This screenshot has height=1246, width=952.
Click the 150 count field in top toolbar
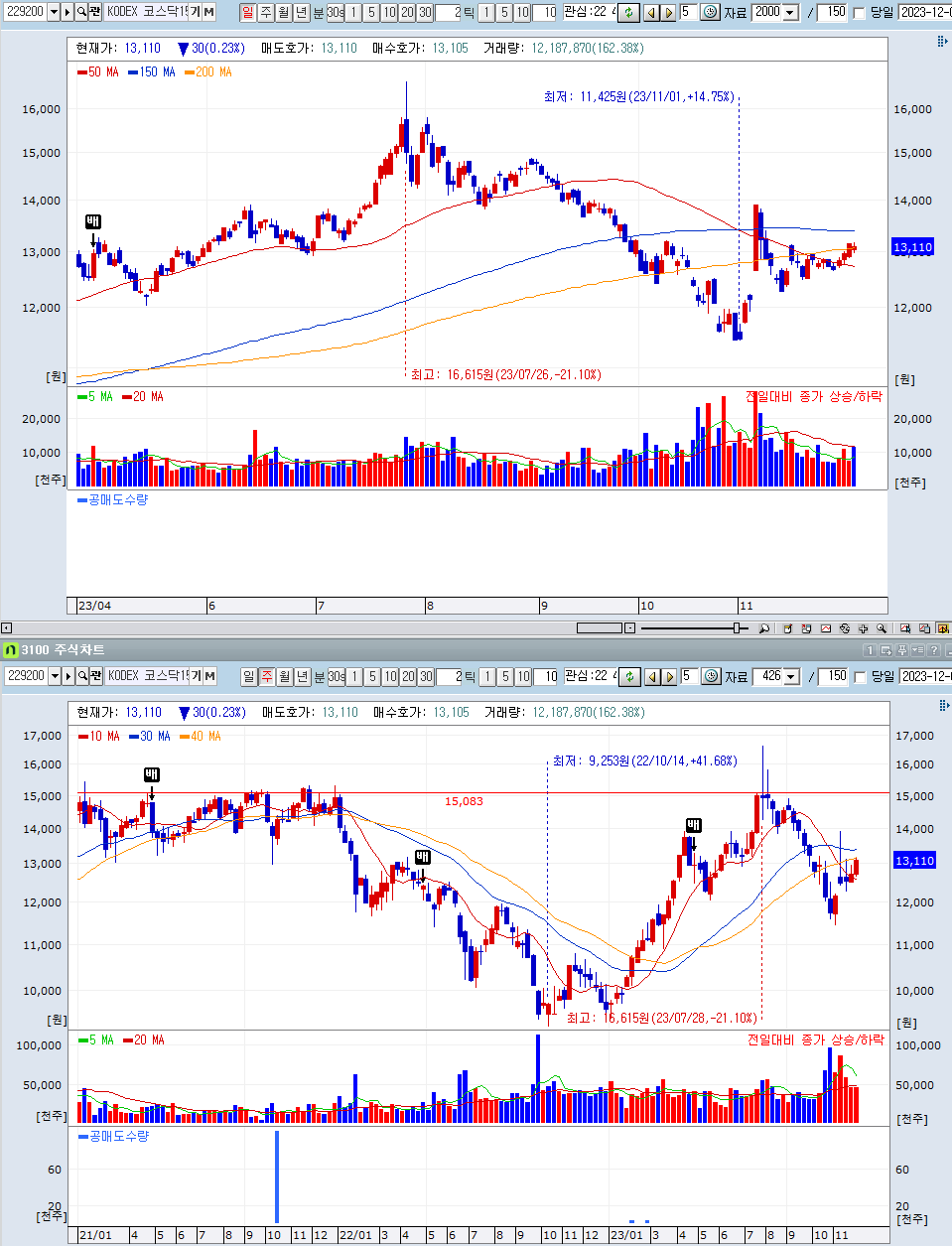coord(832,12)
